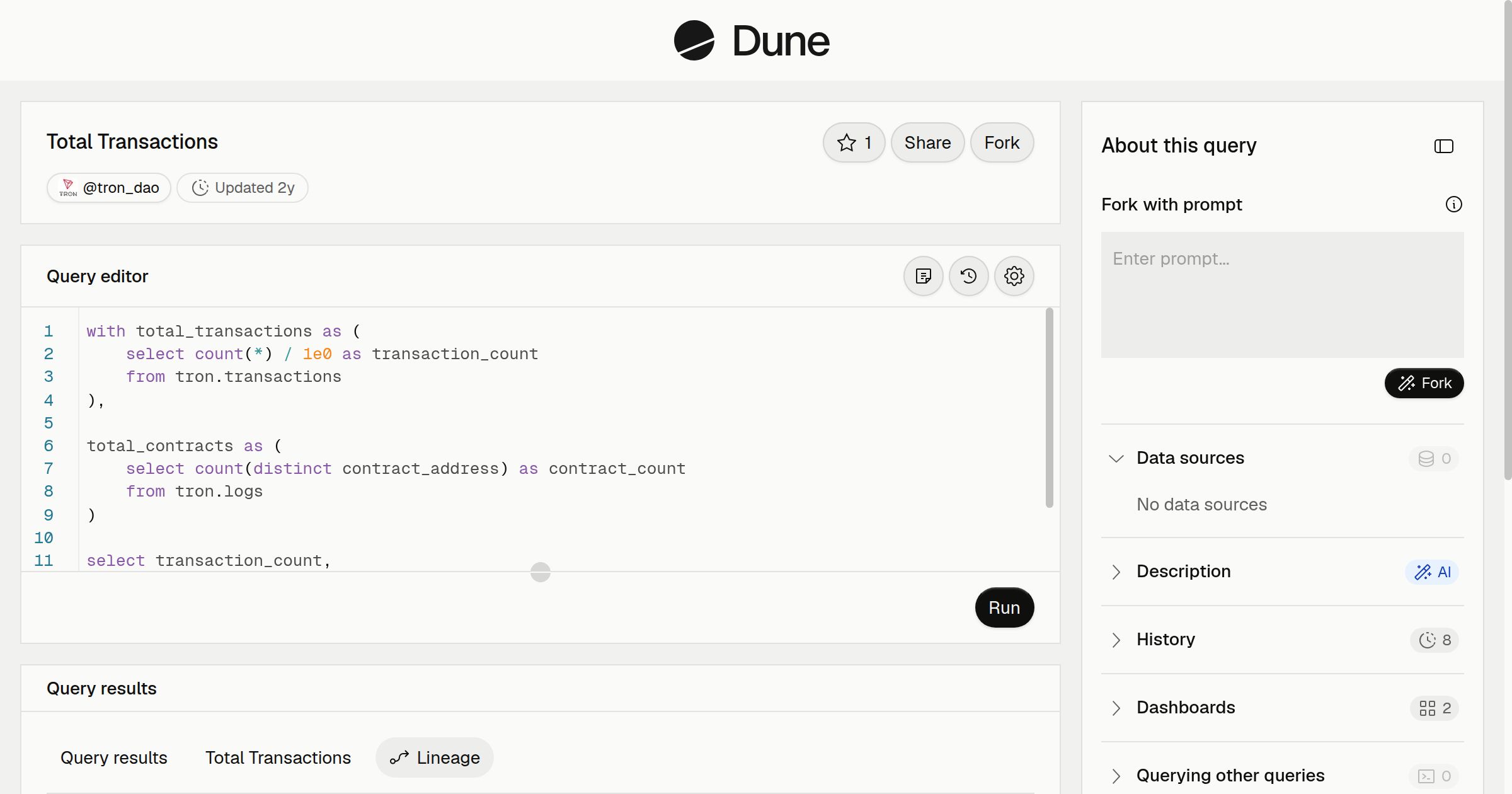The height and width of the screenshot is (794, 1512).
Task: Open the @tron_dao author profile
Action: 108,188
